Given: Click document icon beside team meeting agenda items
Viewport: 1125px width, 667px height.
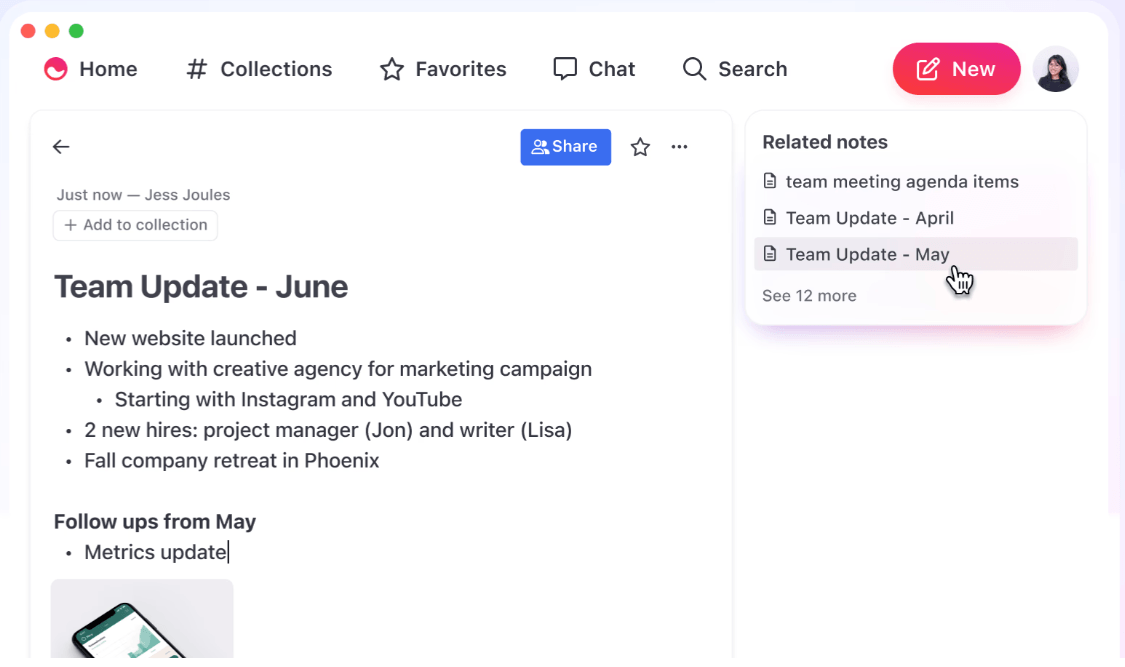Looking at the screenshot, I should click(x=770, y=181).
